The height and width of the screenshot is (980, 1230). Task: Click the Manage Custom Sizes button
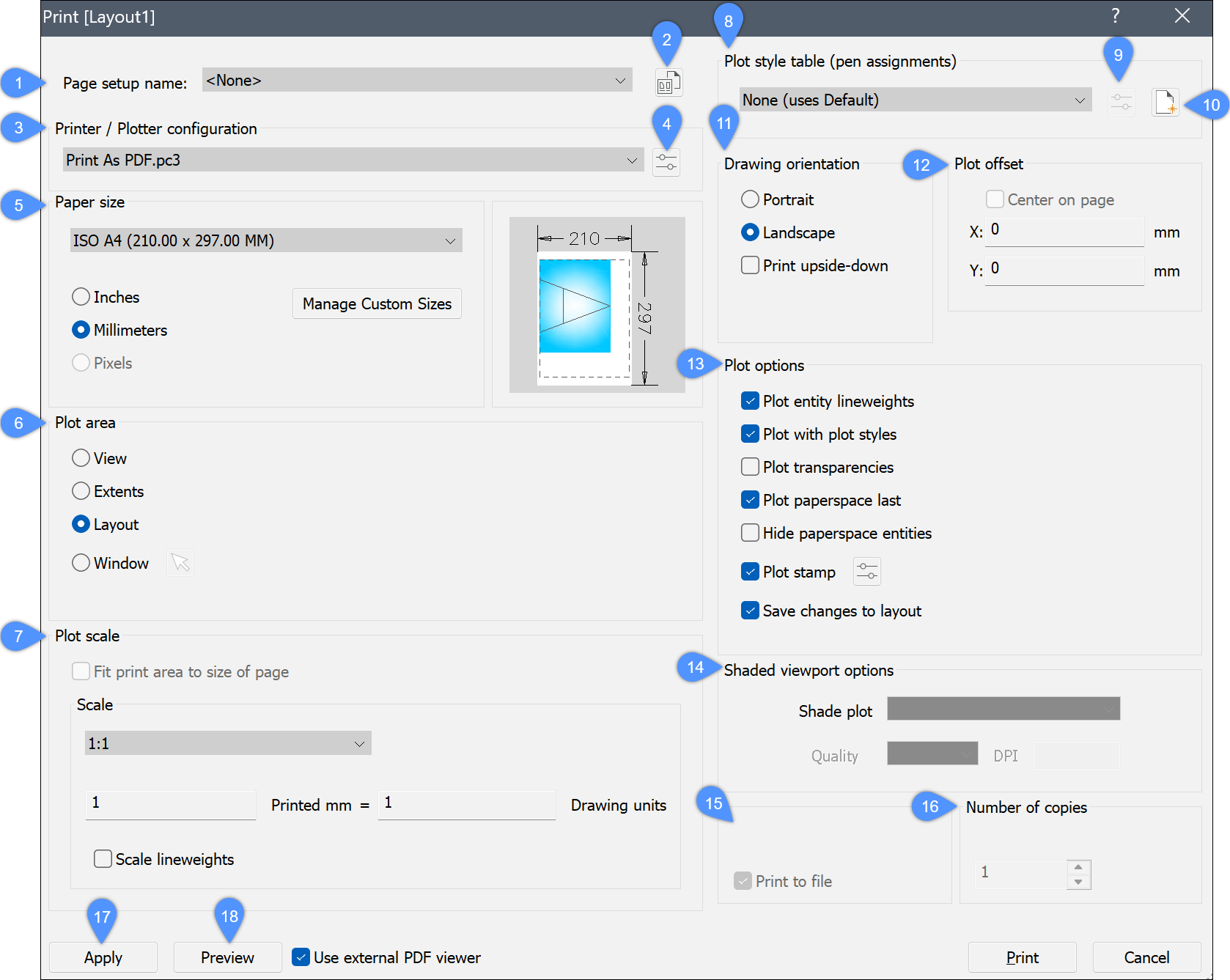[x=377, y=303]
